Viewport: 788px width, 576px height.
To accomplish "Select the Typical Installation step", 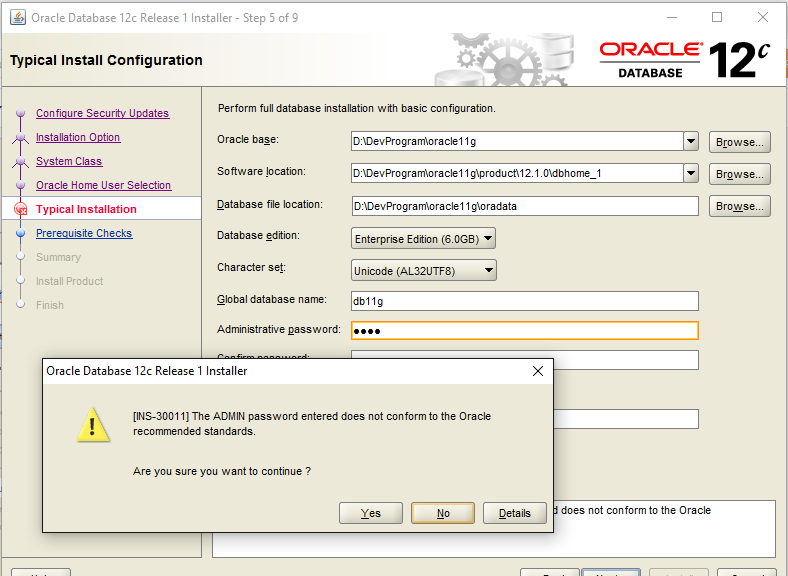I will 86,209.
